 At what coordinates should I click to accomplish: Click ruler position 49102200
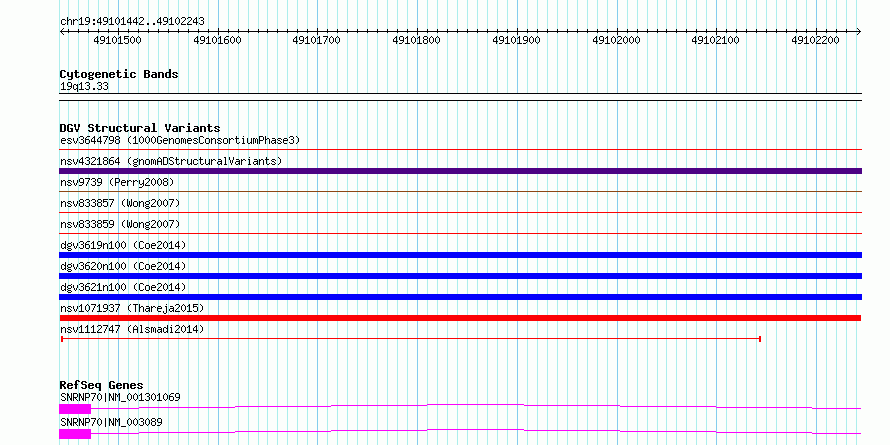816,40
